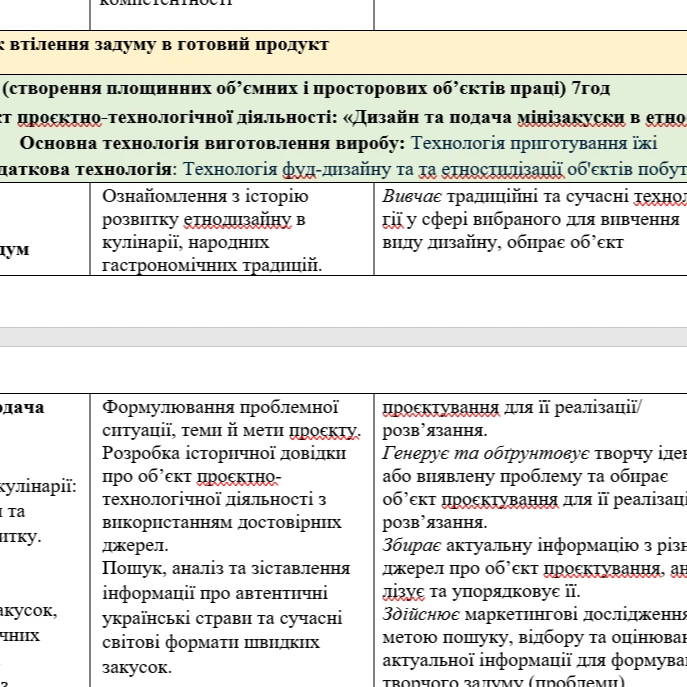
Task: Click the text «кулінарії:» in the left column
Action: pyautogui.click(x=39, y=487)
